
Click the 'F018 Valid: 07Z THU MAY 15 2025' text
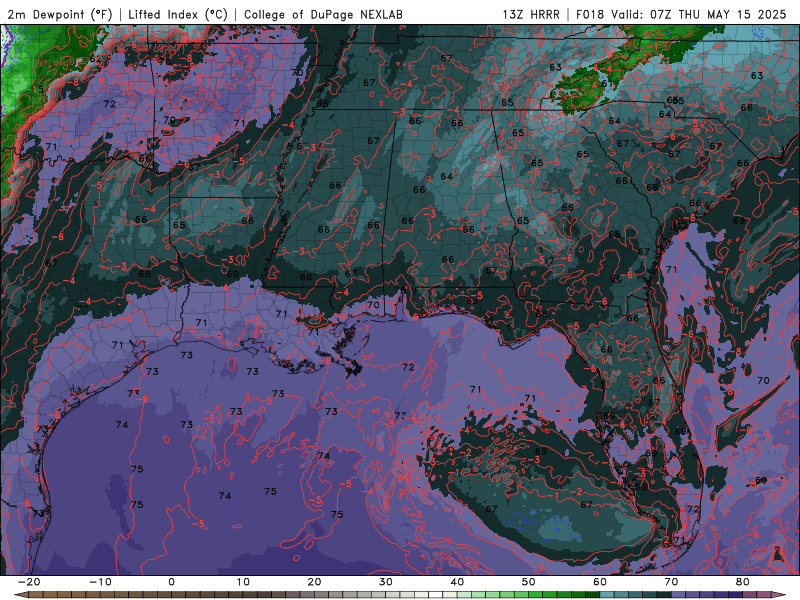681,14
